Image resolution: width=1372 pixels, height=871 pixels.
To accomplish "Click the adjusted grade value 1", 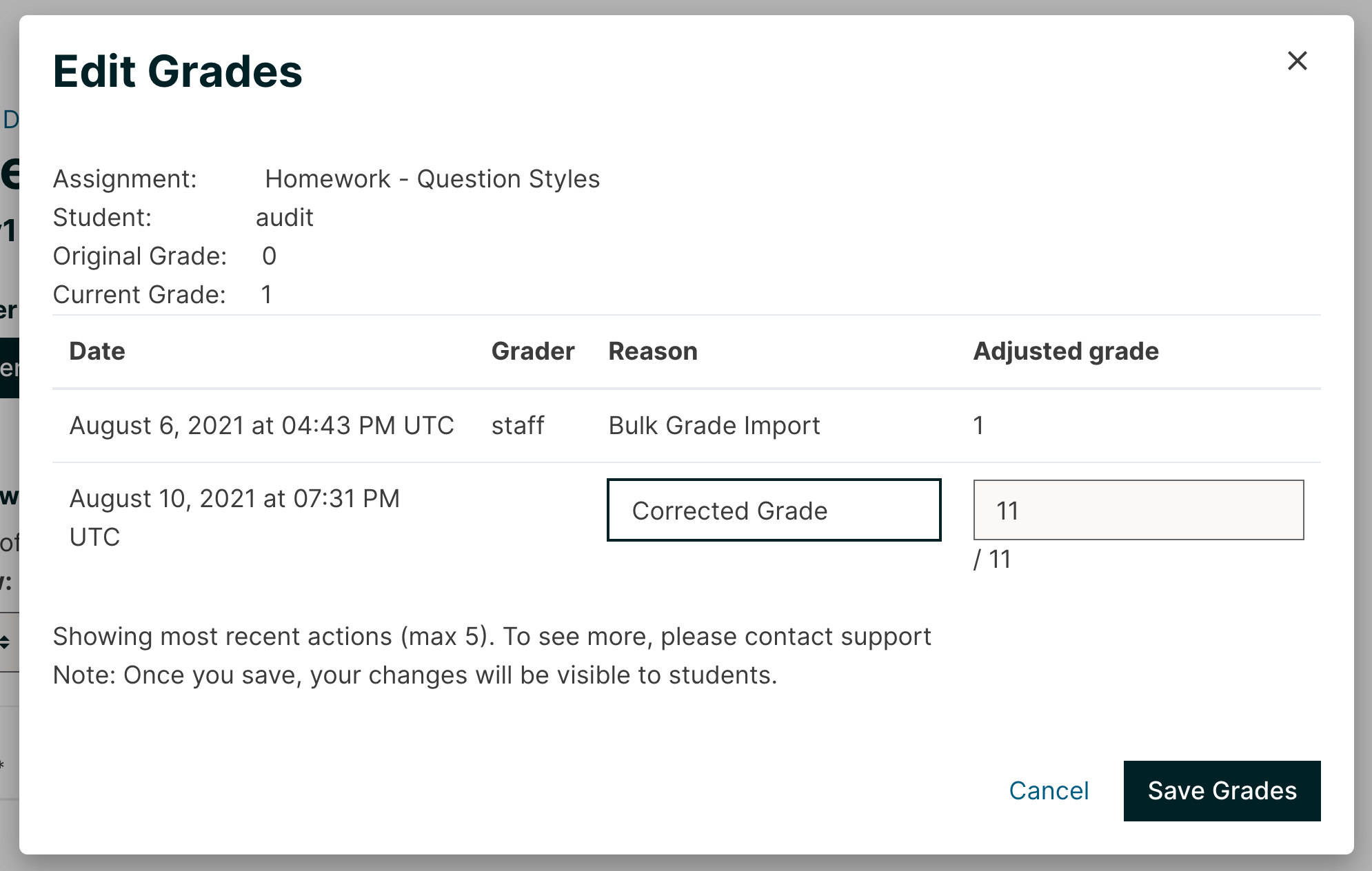I will coord(978,425).
